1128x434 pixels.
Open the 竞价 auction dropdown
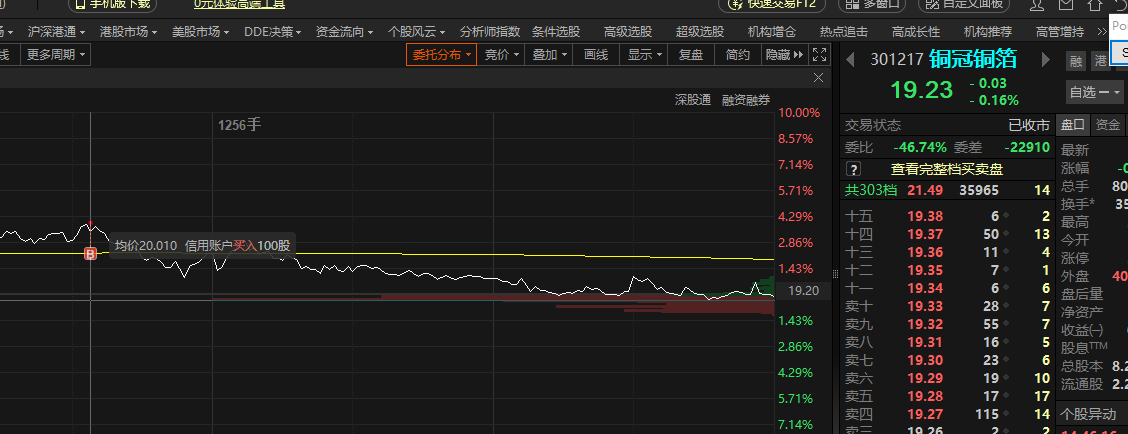tap(501, 55)
